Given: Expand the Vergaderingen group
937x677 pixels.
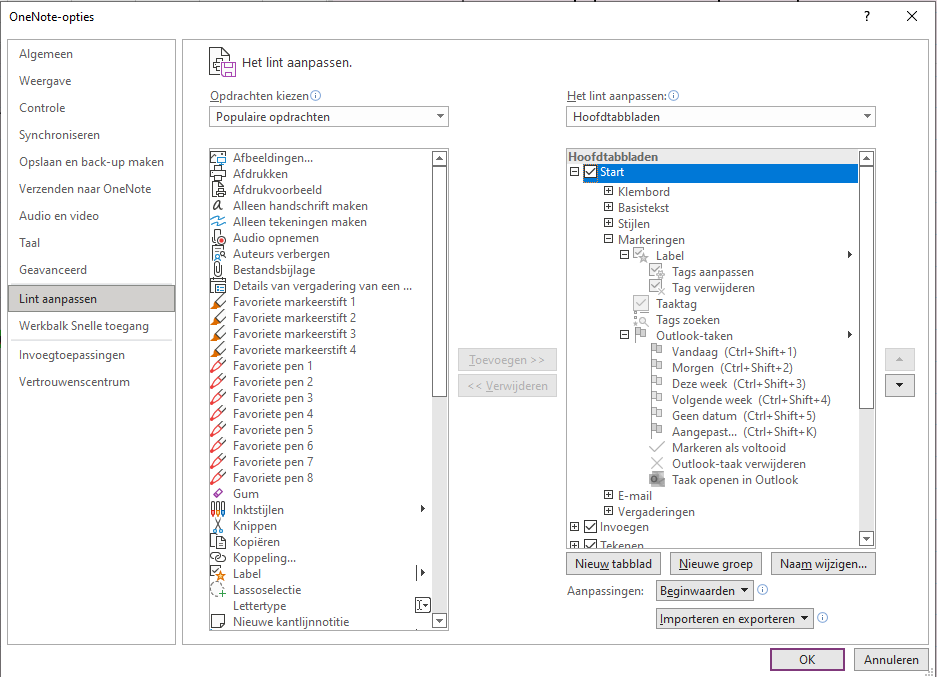Looking at the screenshot, I should pos(608,511).
